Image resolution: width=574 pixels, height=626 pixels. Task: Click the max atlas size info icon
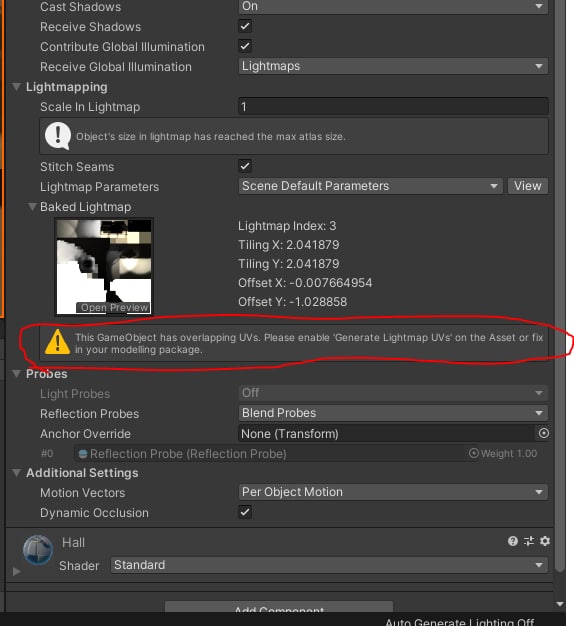point(58,136)
